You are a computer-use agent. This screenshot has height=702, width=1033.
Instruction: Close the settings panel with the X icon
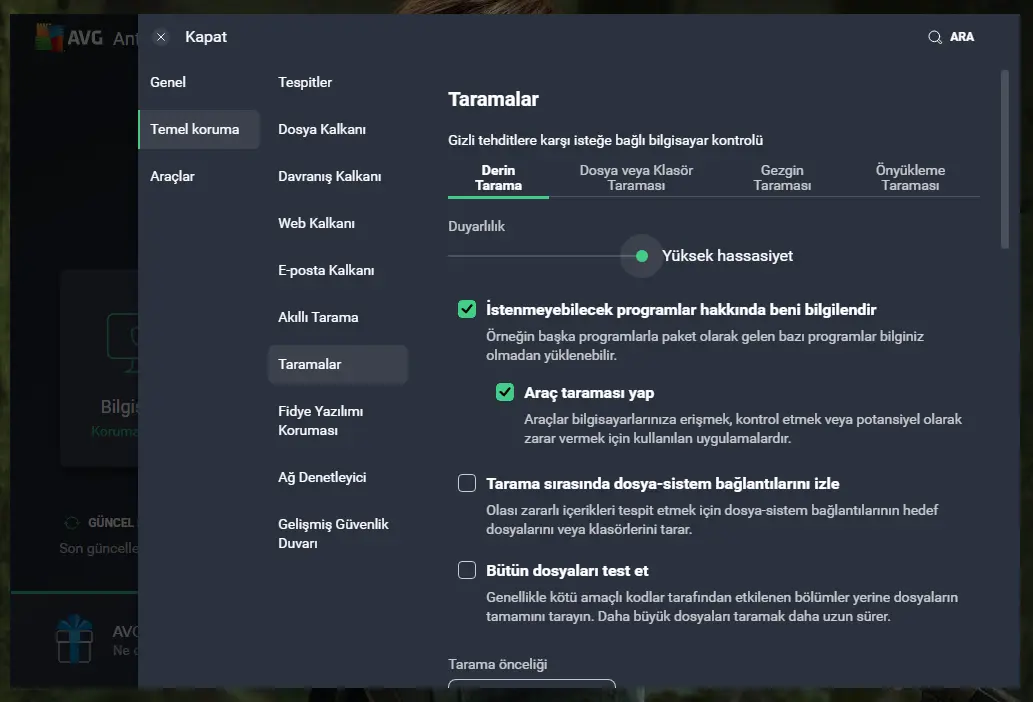click(x=161, y=37)
